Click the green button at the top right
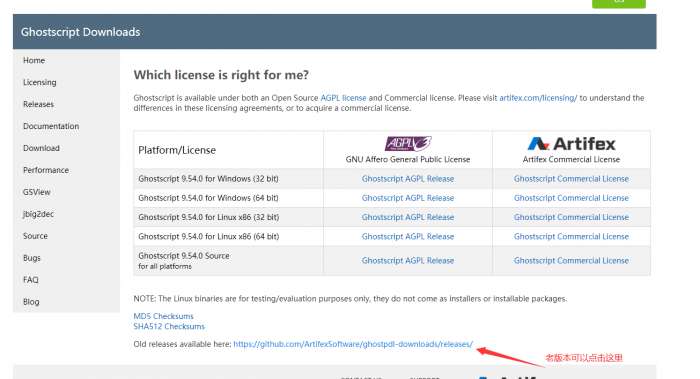Screen dimensions: 700x379 (x=619, y=4)
